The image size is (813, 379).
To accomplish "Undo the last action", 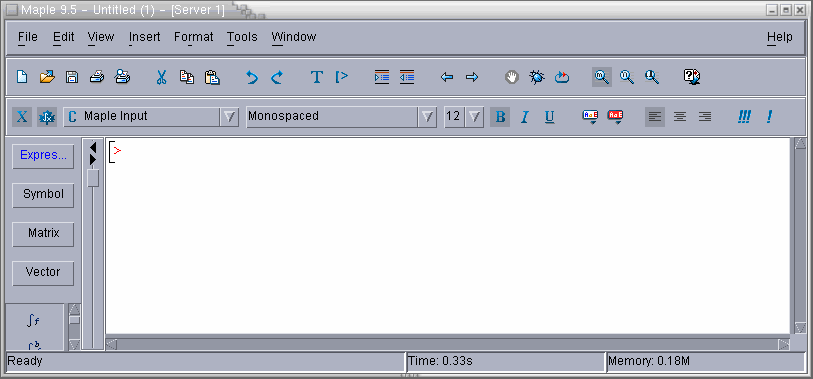I will pyautogui.click(x=252, y=77).
